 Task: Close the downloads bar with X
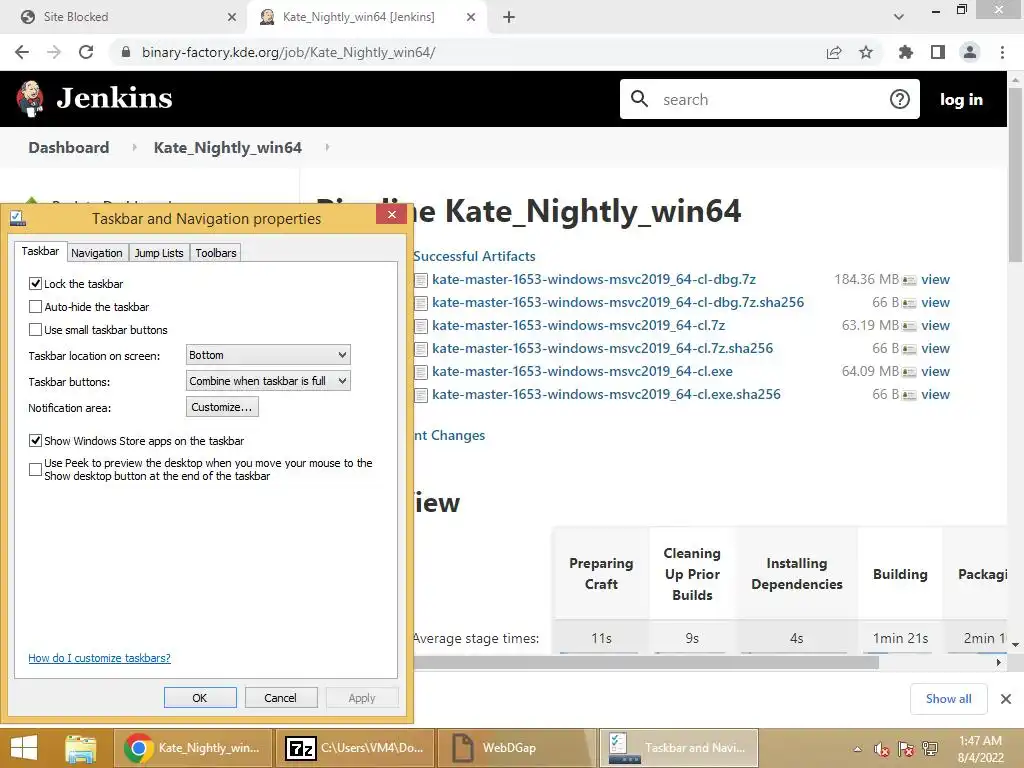1006,699
